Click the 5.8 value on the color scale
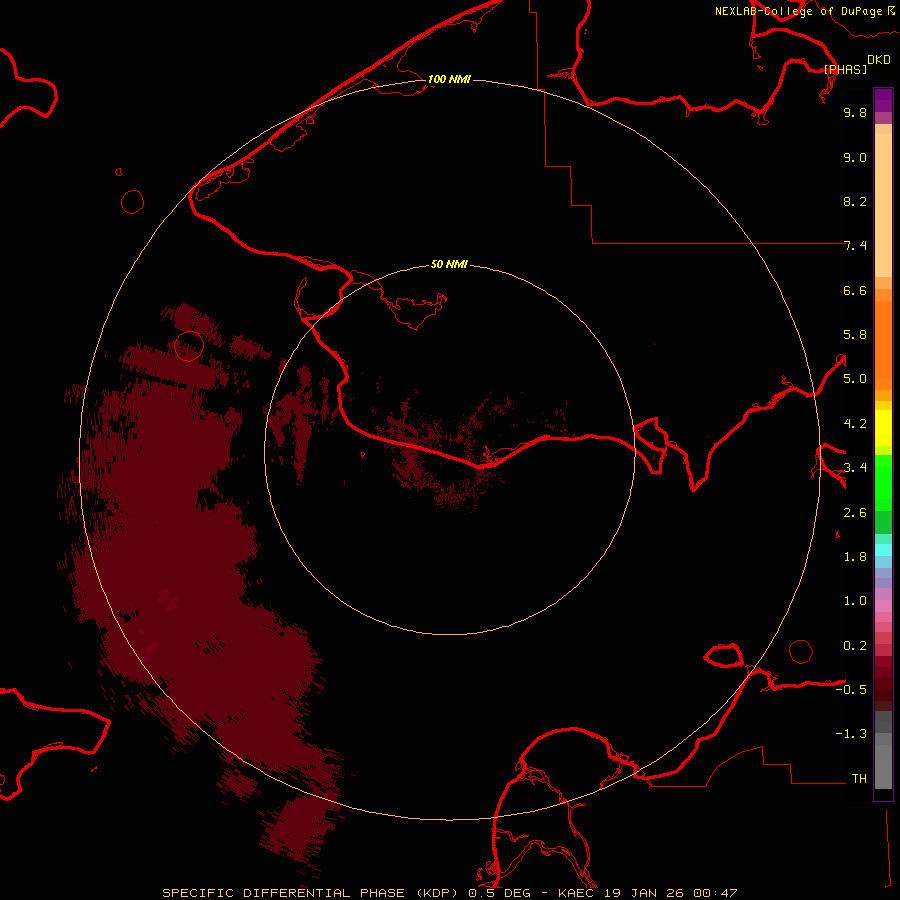This screenshot has width=900, height=900. (855, 335)
